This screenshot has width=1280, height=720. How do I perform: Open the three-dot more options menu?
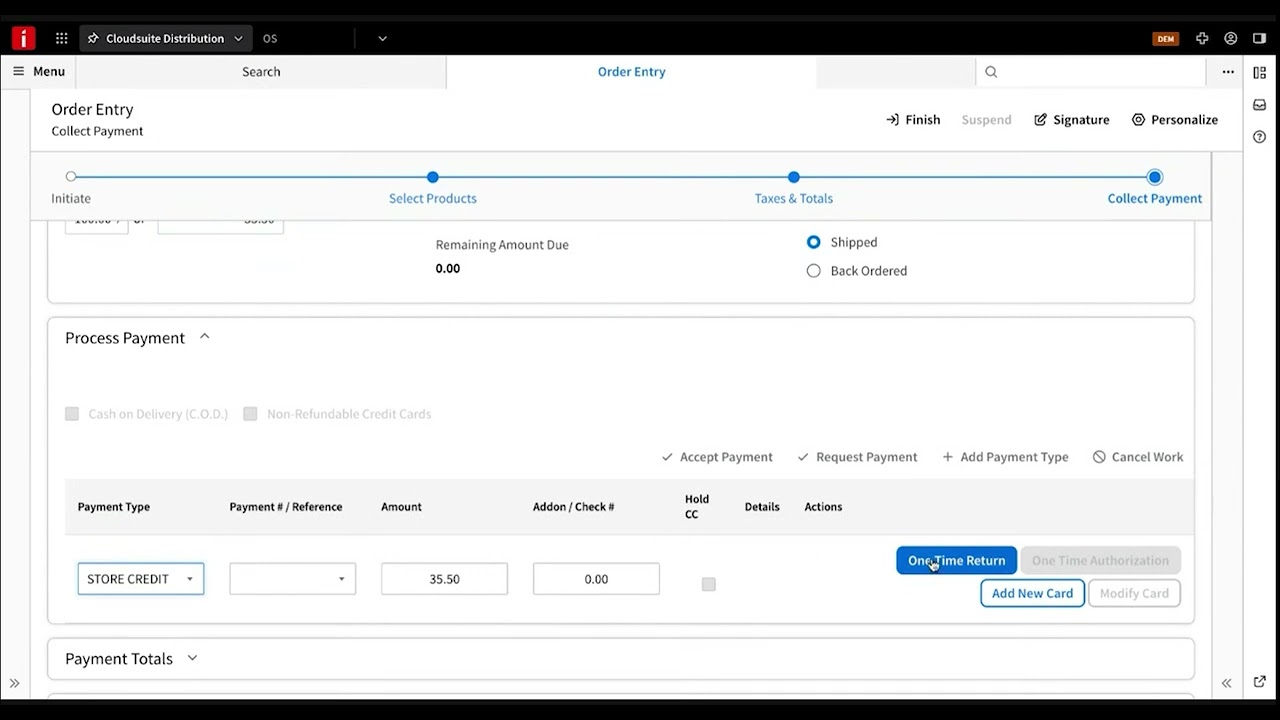(1228, 71)
